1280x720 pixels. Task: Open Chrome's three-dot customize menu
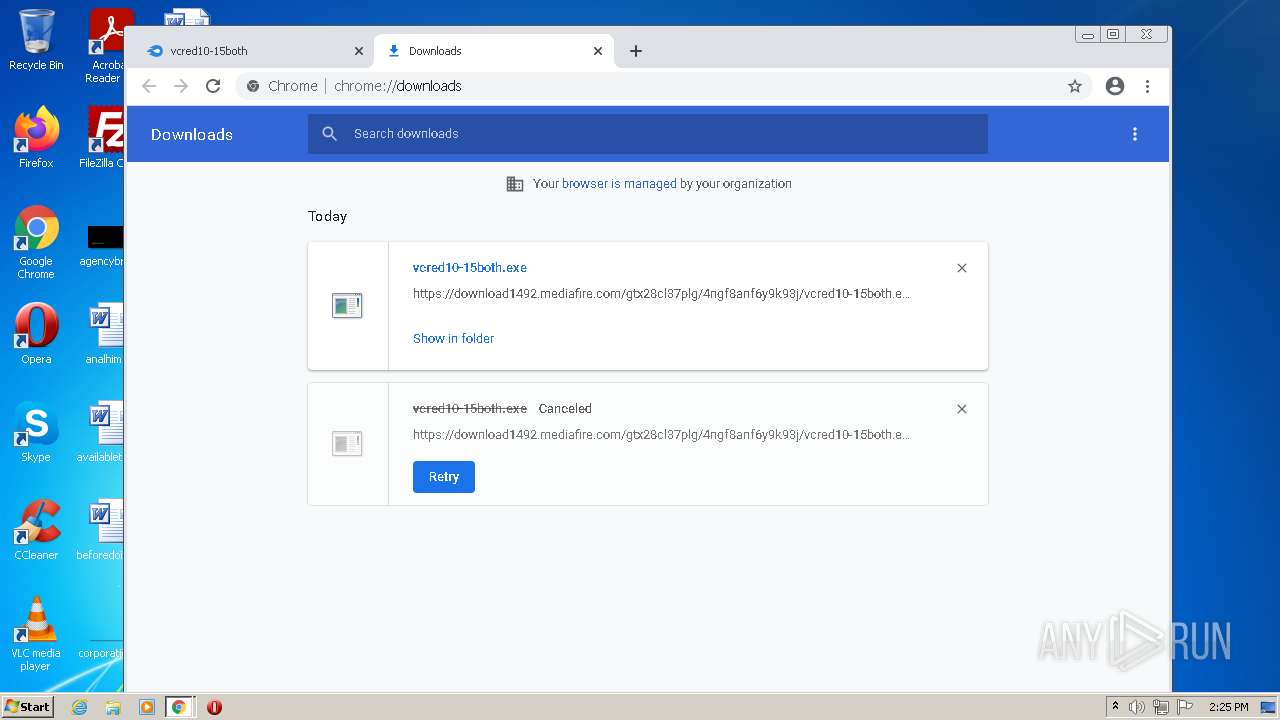(x=1147, y=86)
